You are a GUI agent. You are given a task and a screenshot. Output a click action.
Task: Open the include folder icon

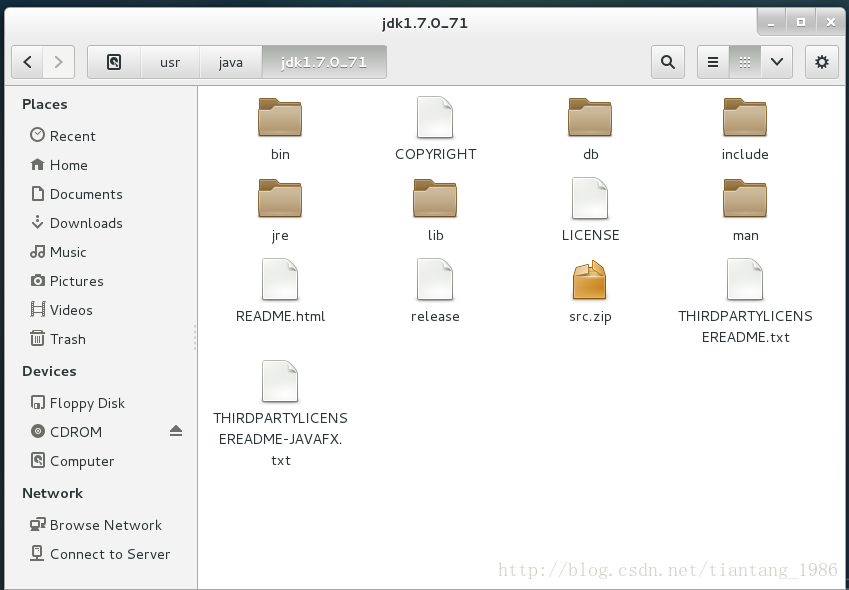tap(745, 117)
